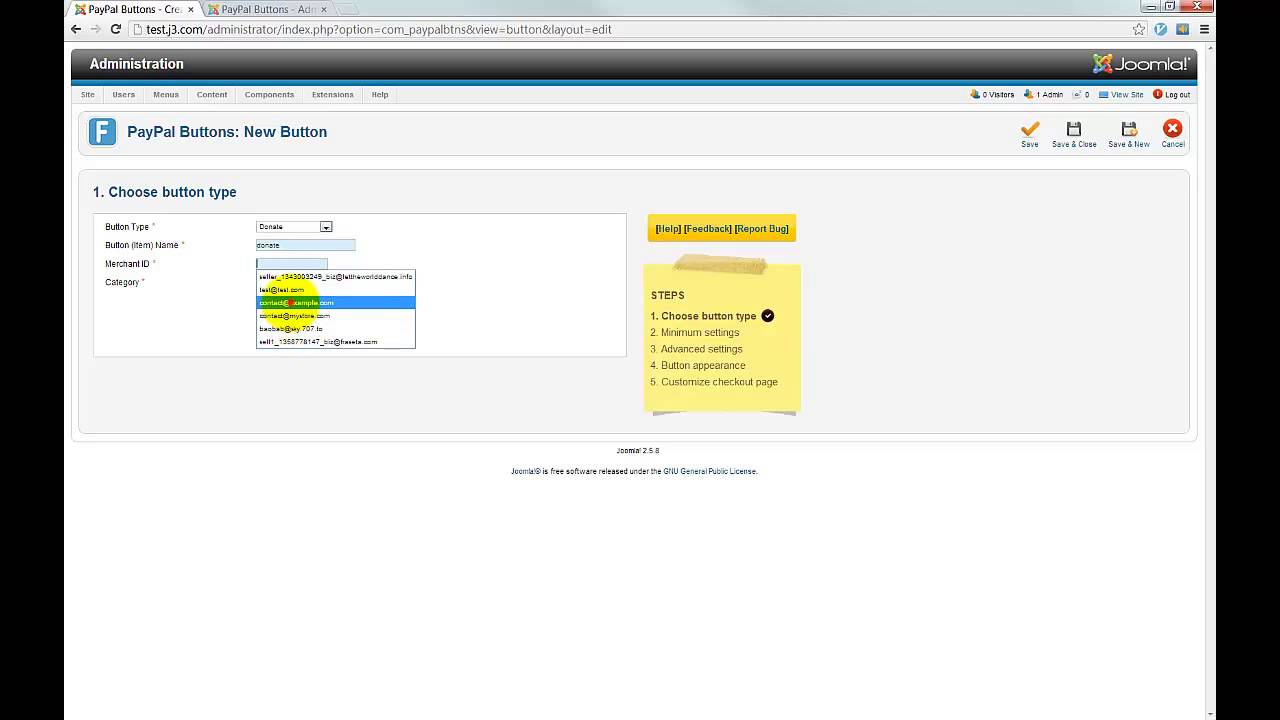1280x720 pixels.
Task: Click the Joomla! logo in header
Action: click(x=1141, y=64)
